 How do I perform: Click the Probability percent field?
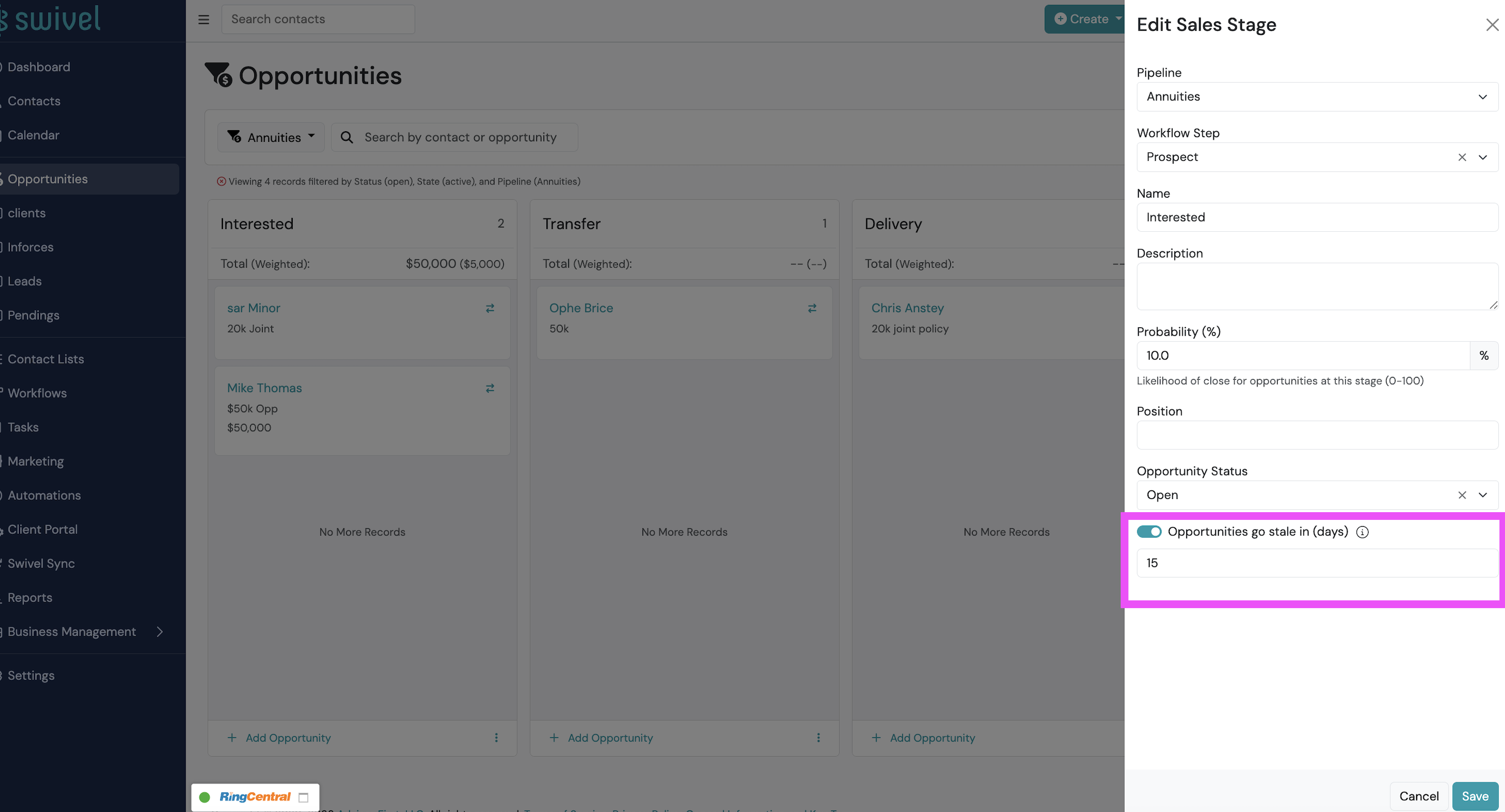pyautogui.click(x=1303, y=356)
